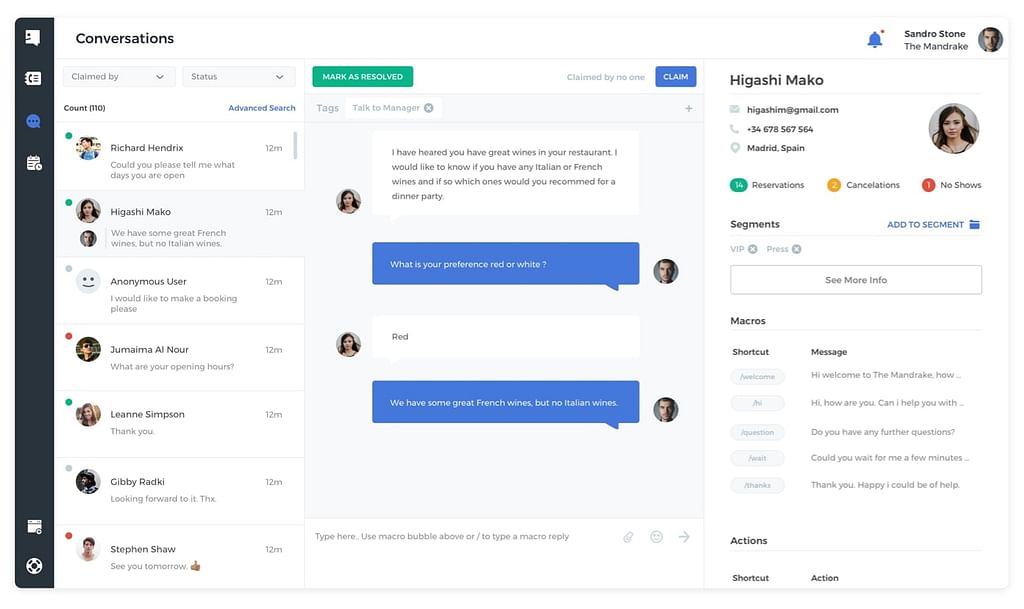The image size is (1024, 609).
Task: Click the chat conversations sidebar icon
Action: [34, 121]
